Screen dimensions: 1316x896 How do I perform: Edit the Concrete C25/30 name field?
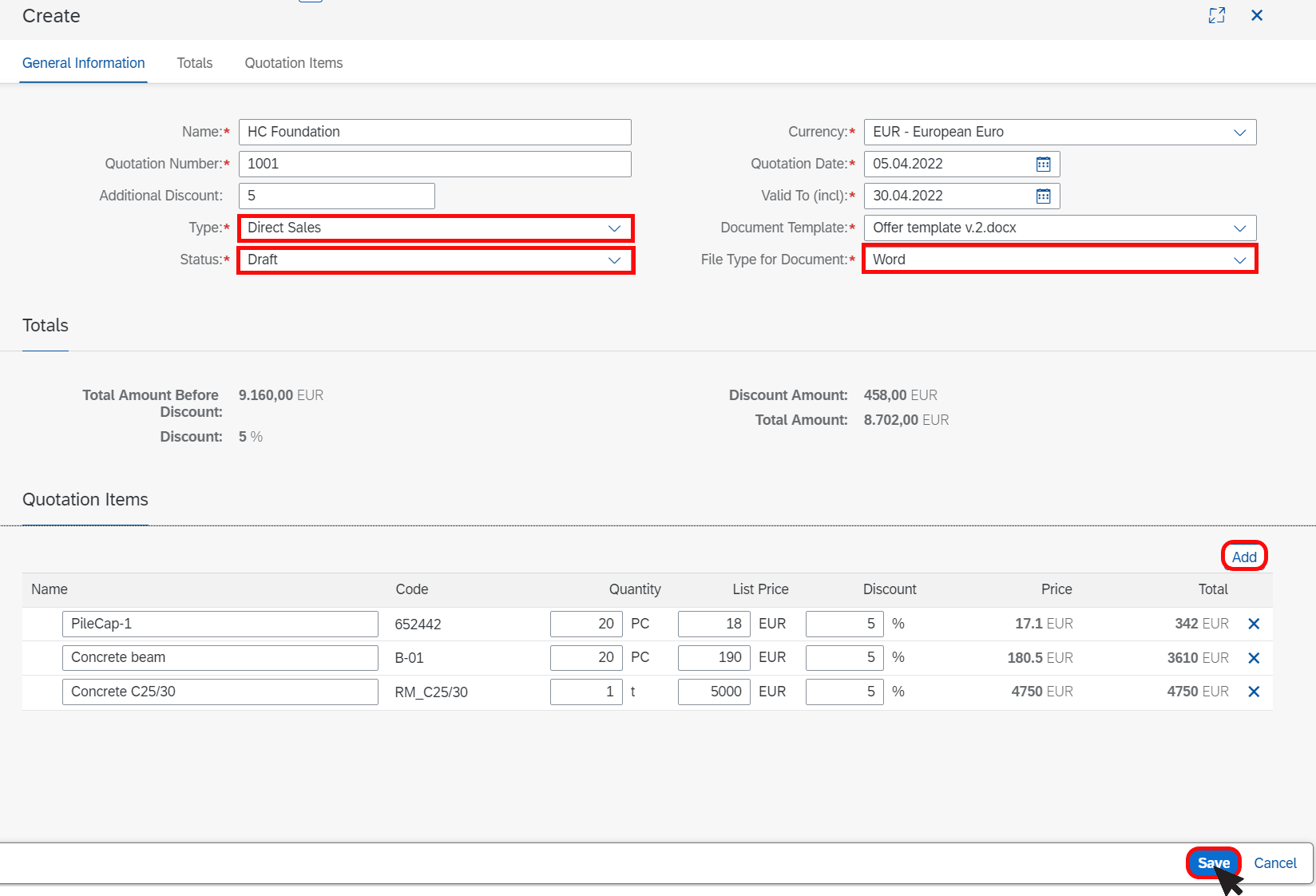[x=220, y=692]
